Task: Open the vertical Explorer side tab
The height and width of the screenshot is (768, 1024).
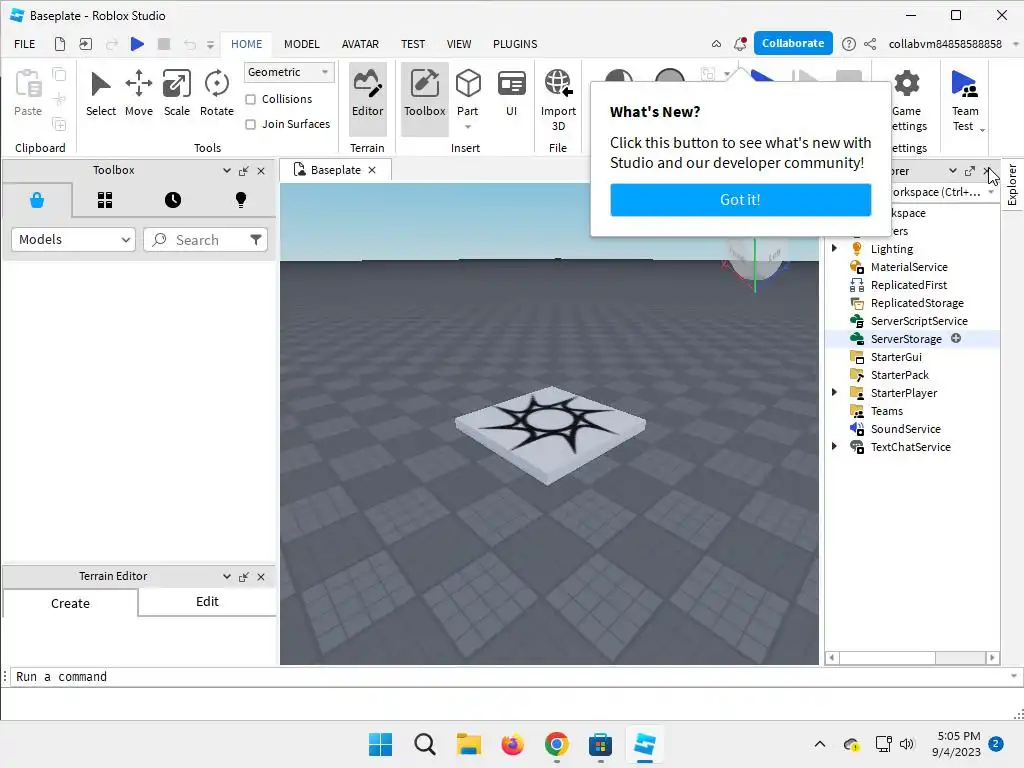Action: click(1012, 185)
